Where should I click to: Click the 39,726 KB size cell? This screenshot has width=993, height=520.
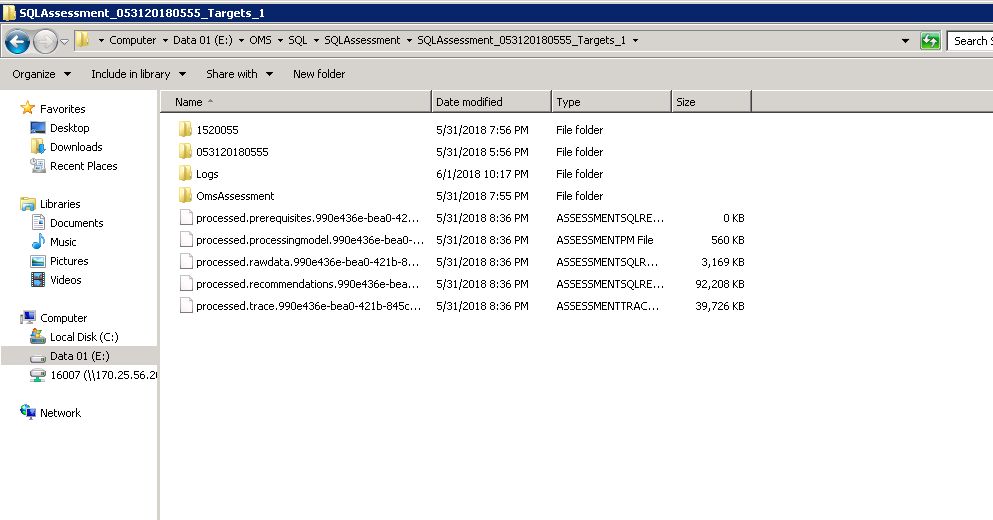pos(719,306)
